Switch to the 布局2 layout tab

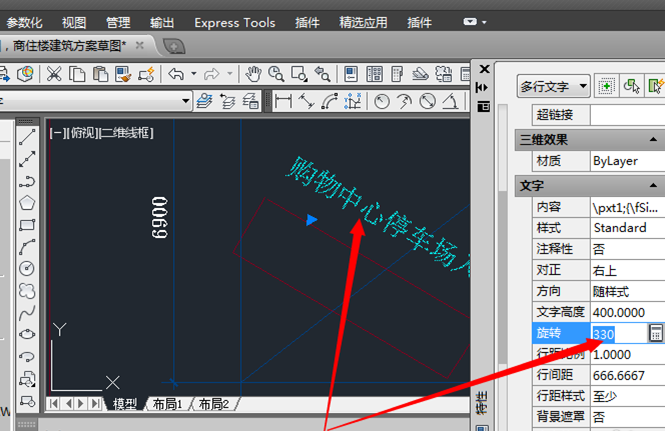[215, 404]
